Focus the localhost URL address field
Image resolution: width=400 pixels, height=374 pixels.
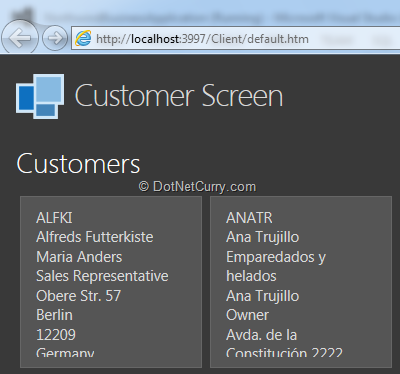pyautogui.click(x=235, y=39)
